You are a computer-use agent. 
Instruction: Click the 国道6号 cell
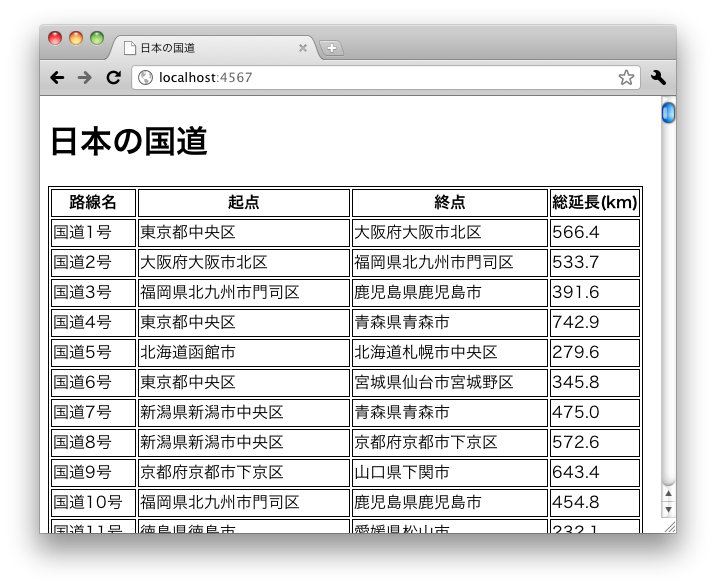pos(93,383)
